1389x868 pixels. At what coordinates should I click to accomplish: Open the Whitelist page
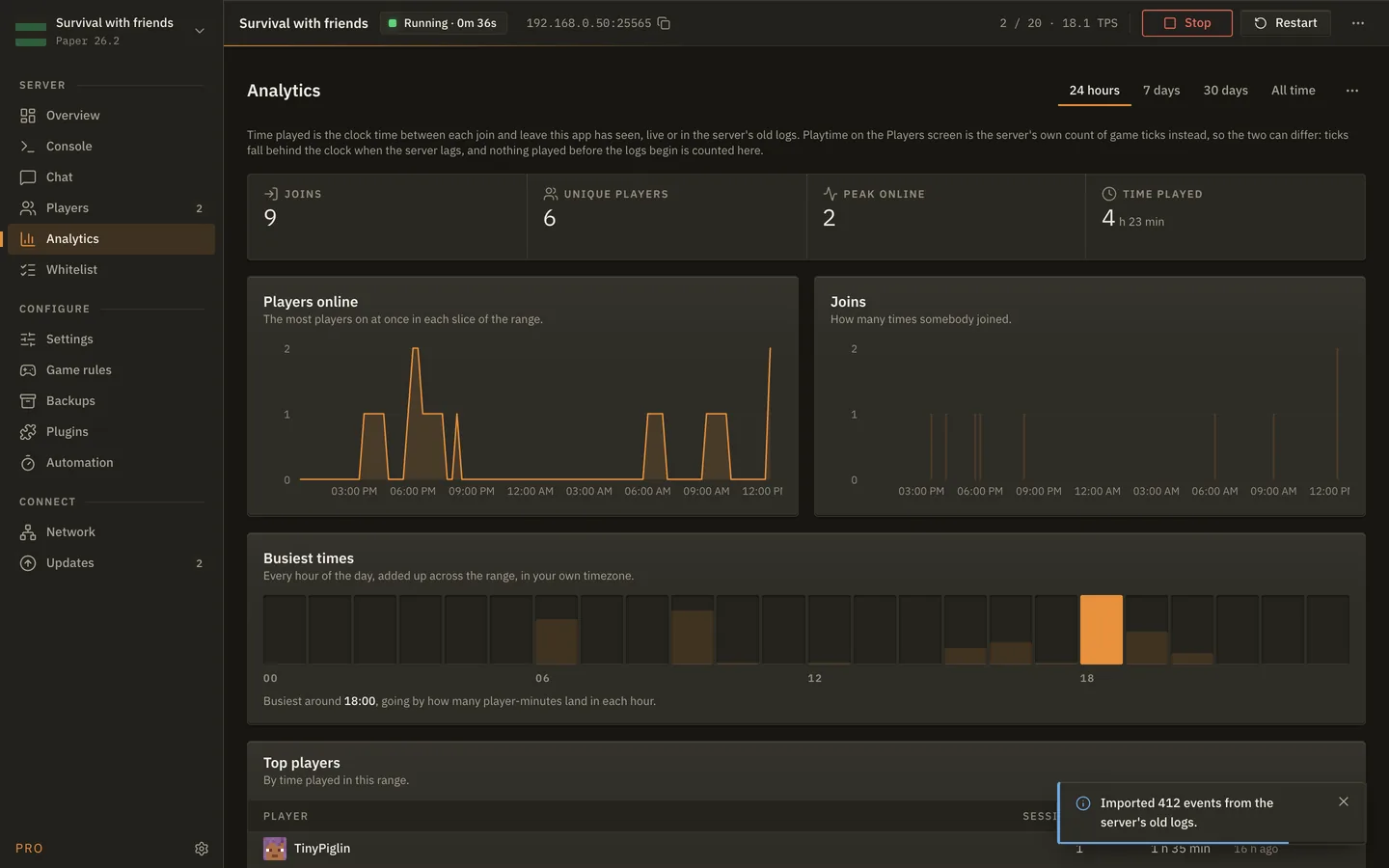[x=111, y=270]
